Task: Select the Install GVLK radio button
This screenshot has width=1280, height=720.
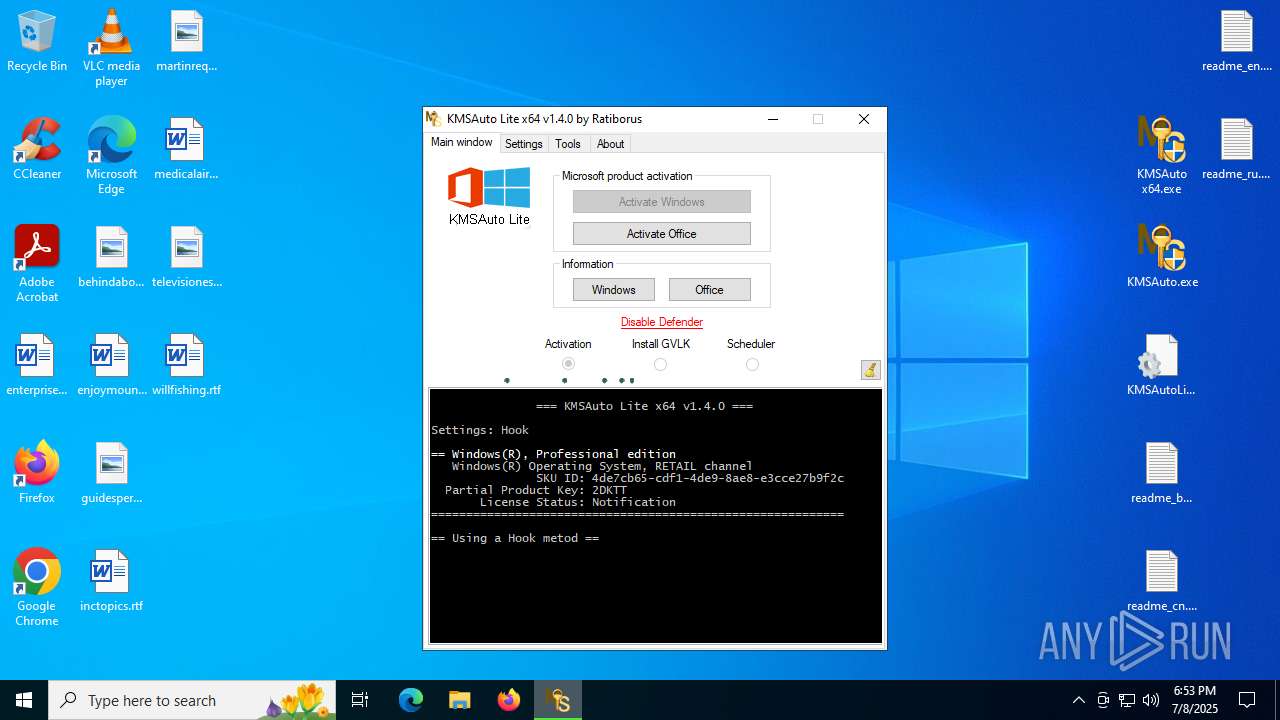Action: coord(660,364)
